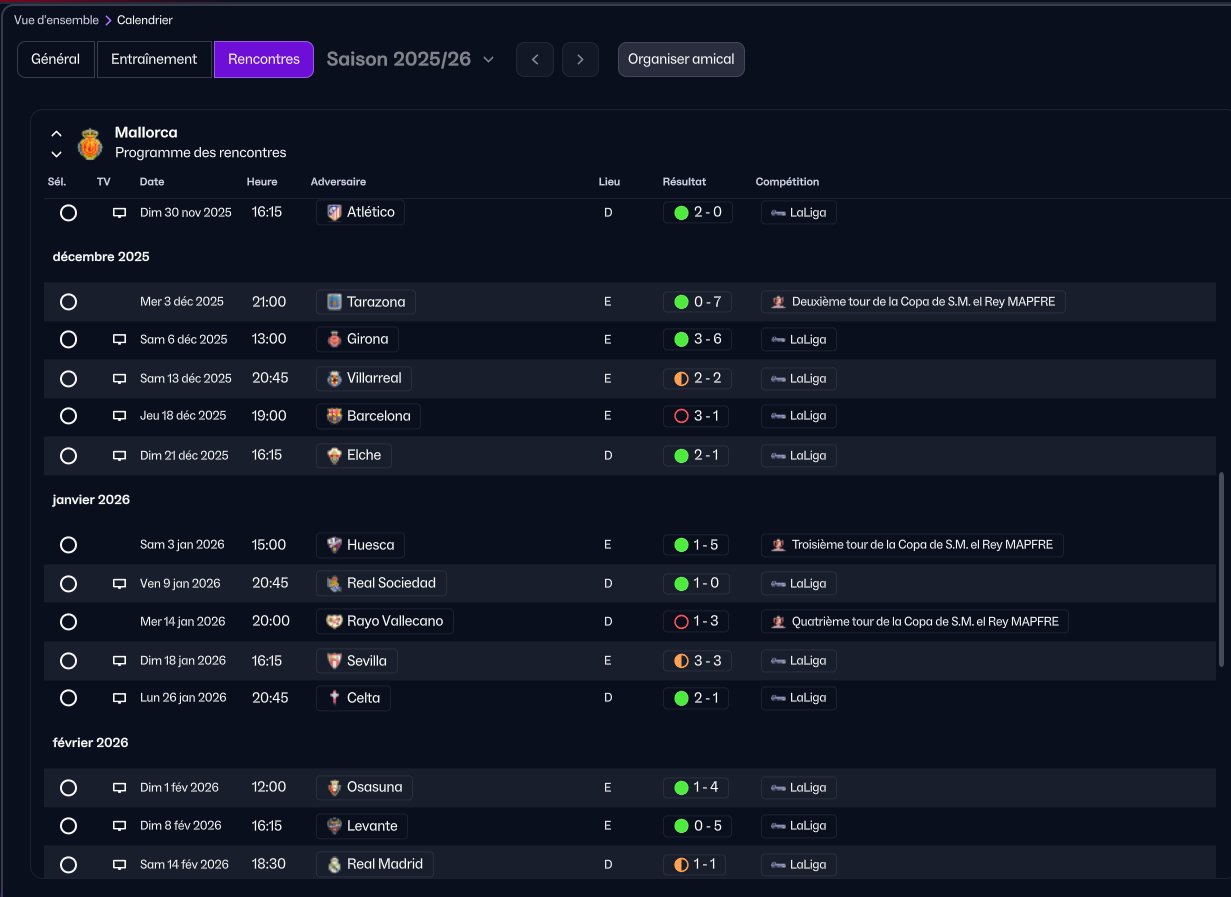Click the Organiser amical button

pos(681,59)
